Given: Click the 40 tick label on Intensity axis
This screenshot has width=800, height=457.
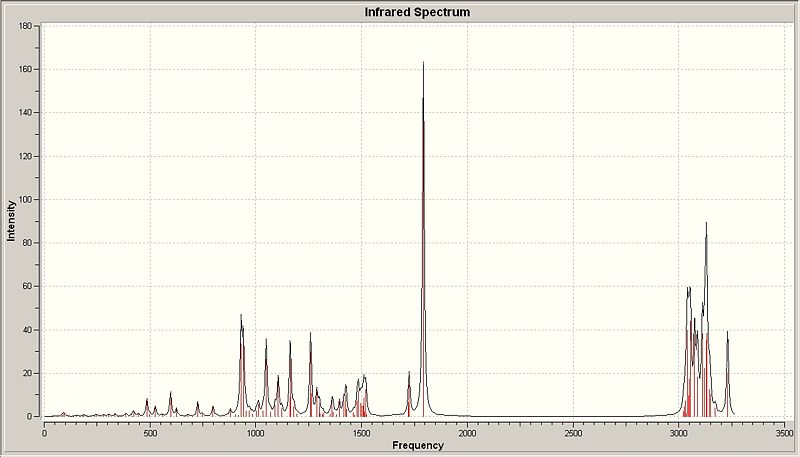Looking at the screenshot, I should pos(27,329).
